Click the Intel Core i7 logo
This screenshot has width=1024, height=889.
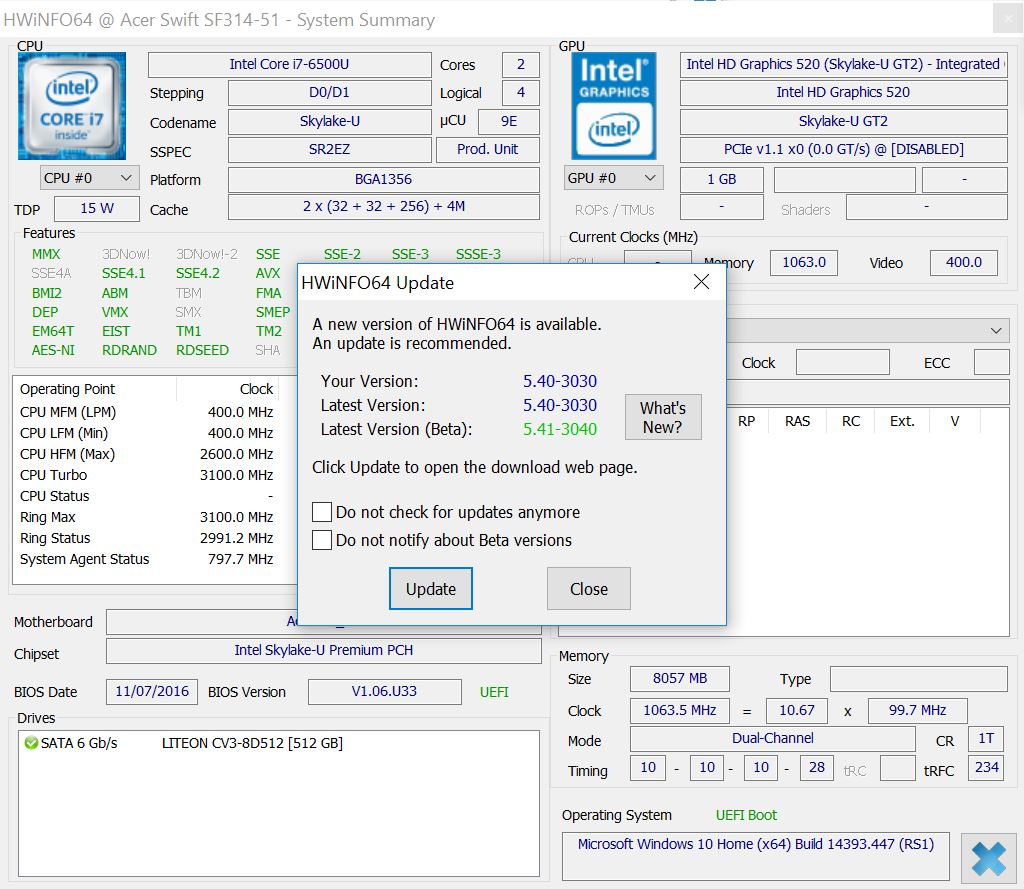[71, 106]
